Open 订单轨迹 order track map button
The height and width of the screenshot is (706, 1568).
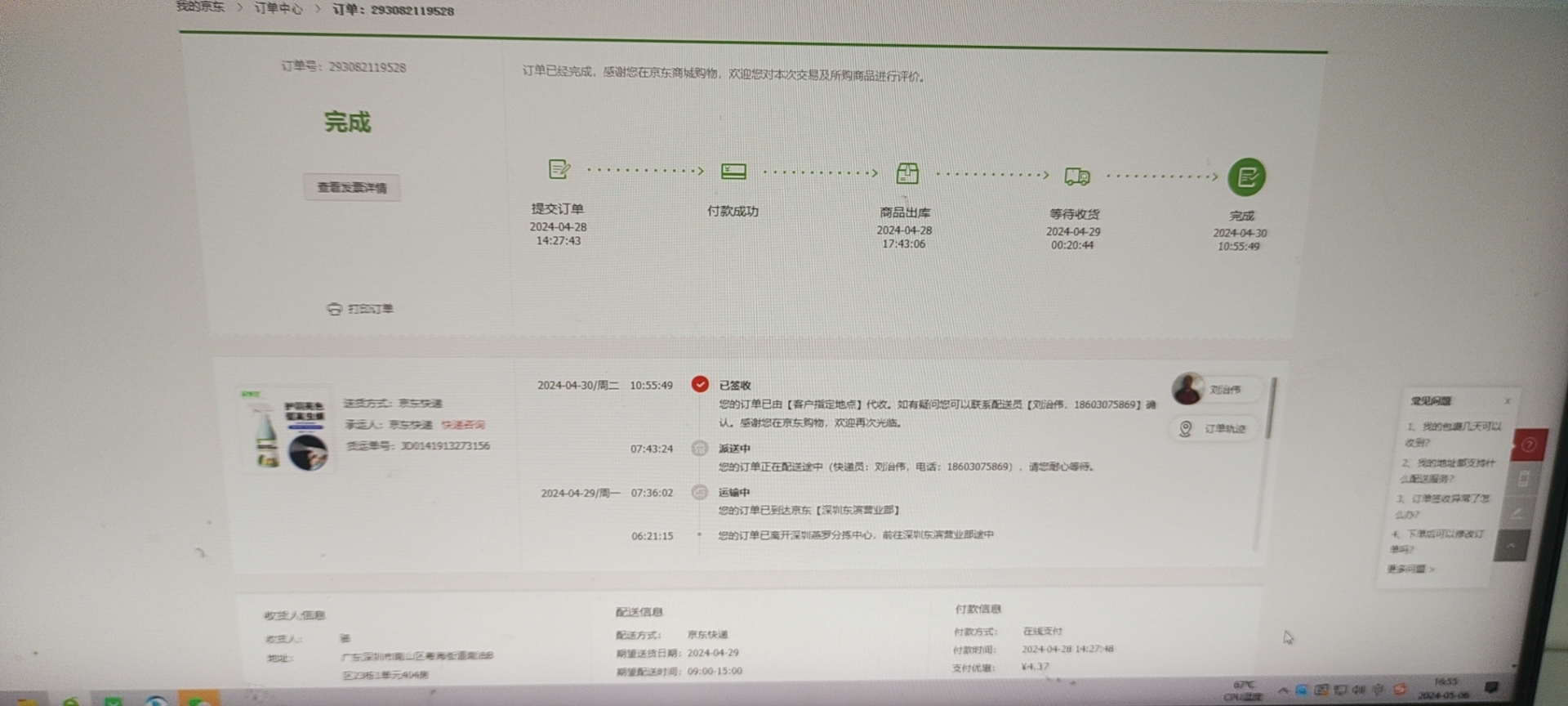click(x=1214, y=429)
